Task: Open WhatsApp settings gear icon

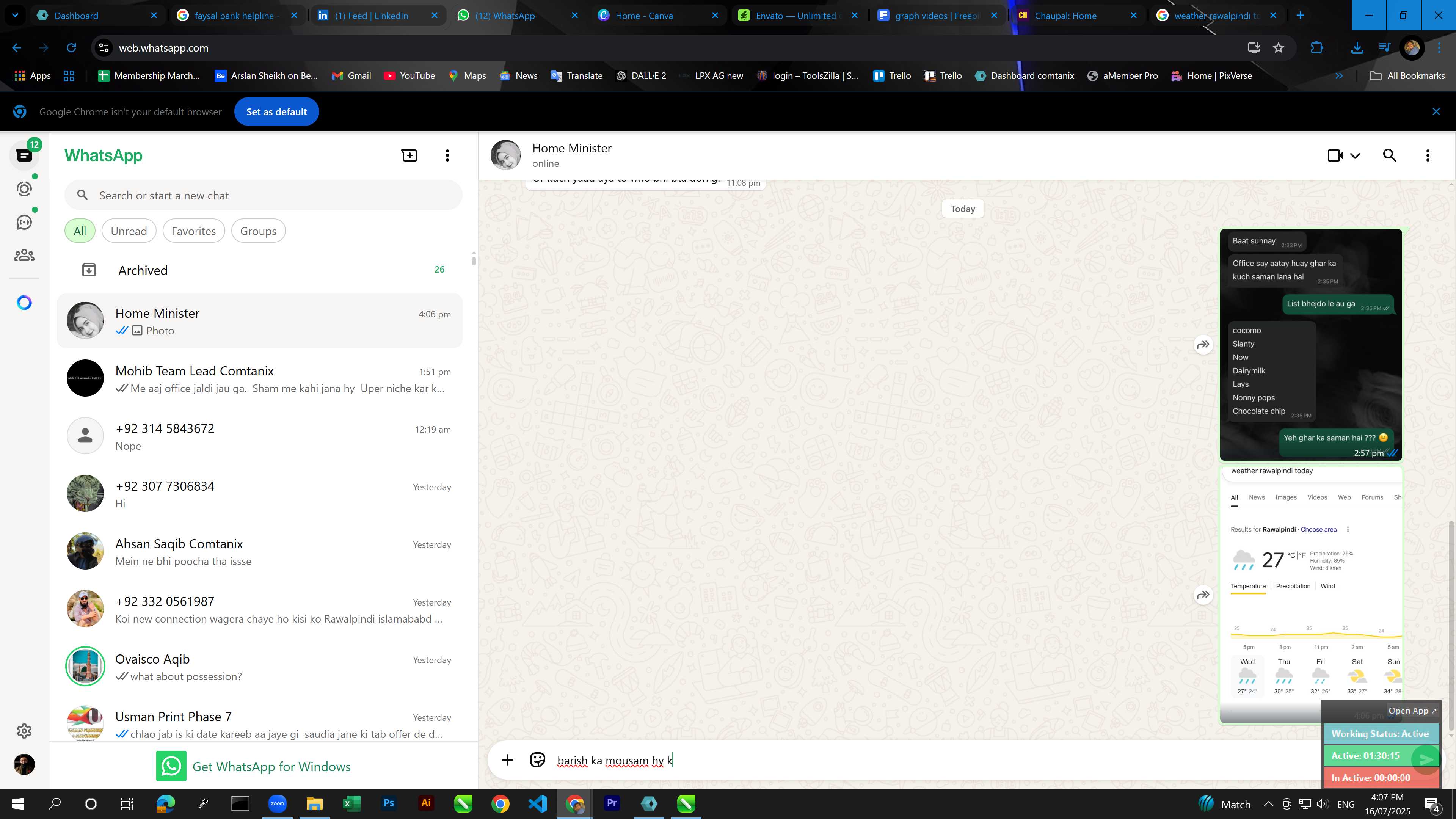Action: (x=24, y=731)
